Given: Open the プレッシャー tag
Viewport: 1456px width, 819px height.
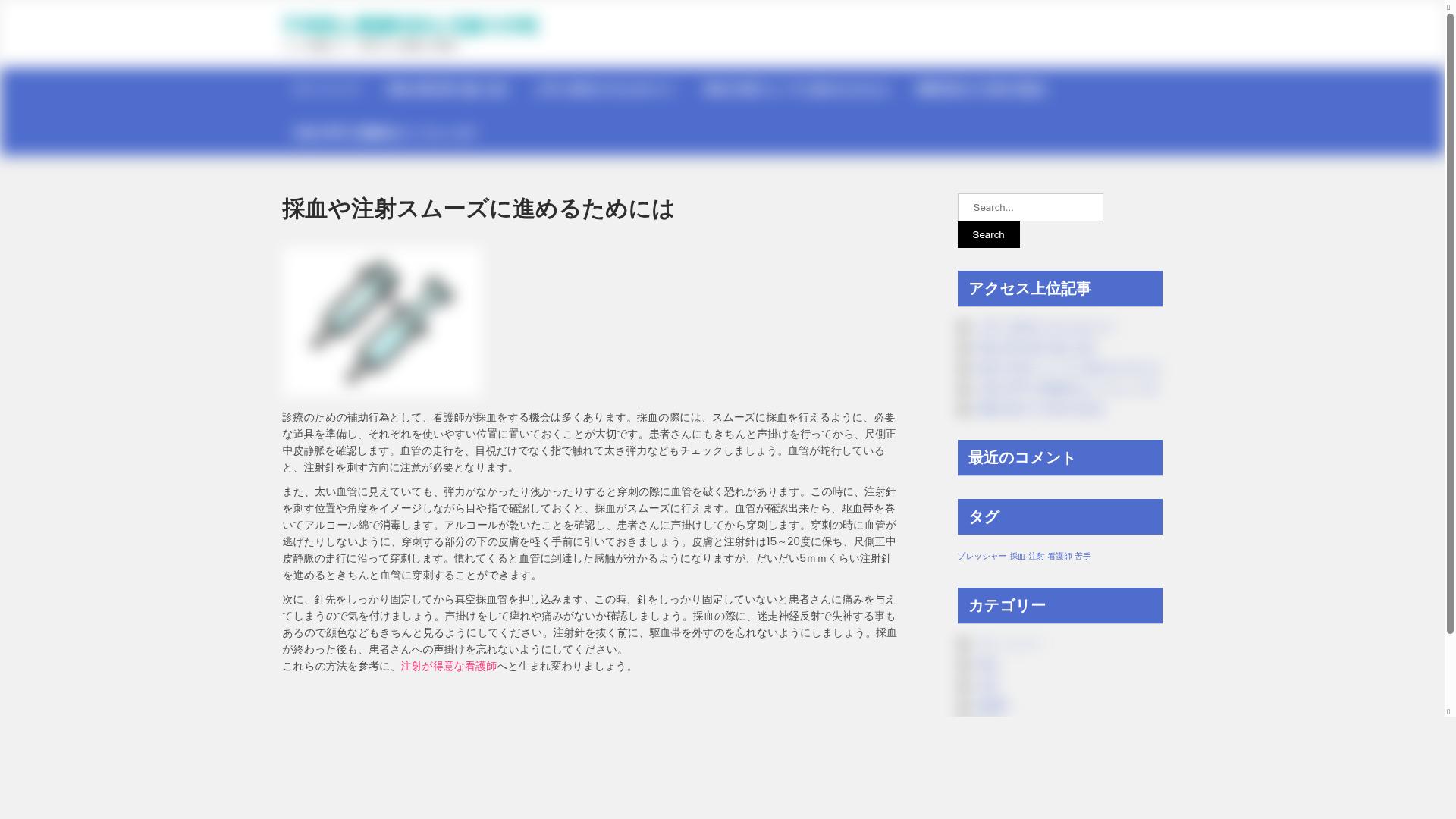Looking at the screenshot, I should click(981, 556).
